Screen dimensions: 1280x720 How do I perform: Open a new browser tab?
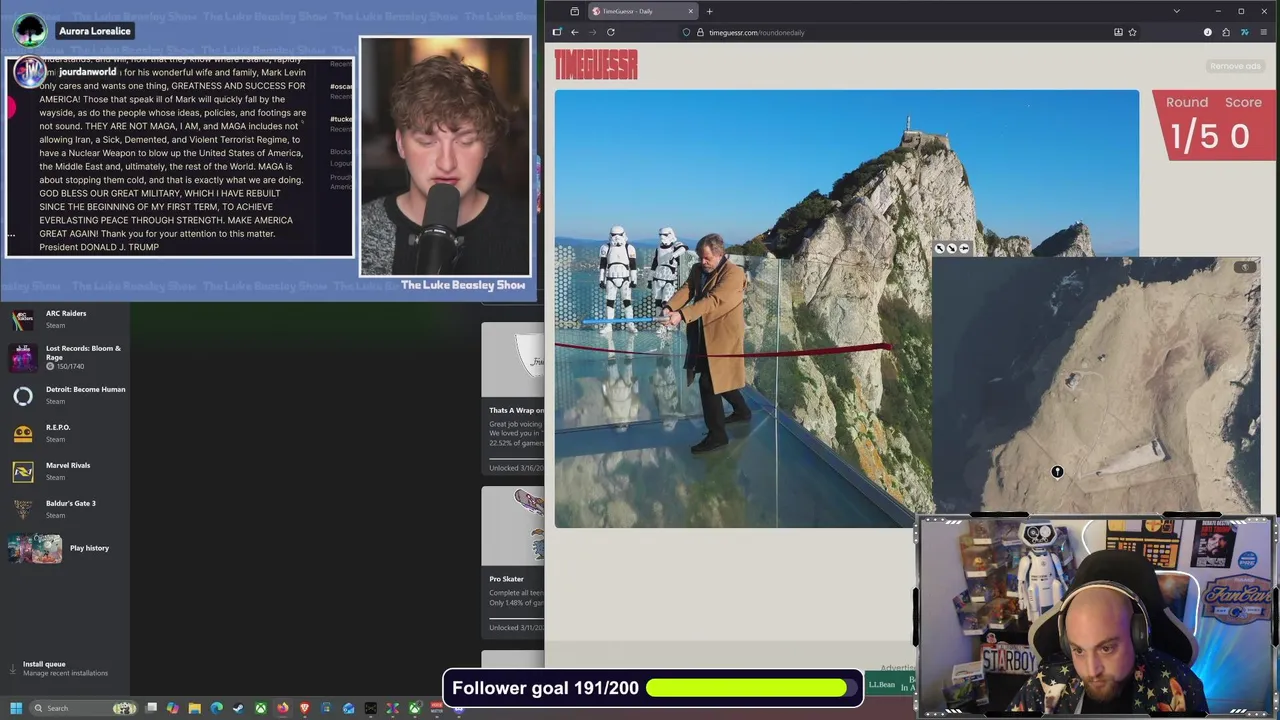(710, 11)
